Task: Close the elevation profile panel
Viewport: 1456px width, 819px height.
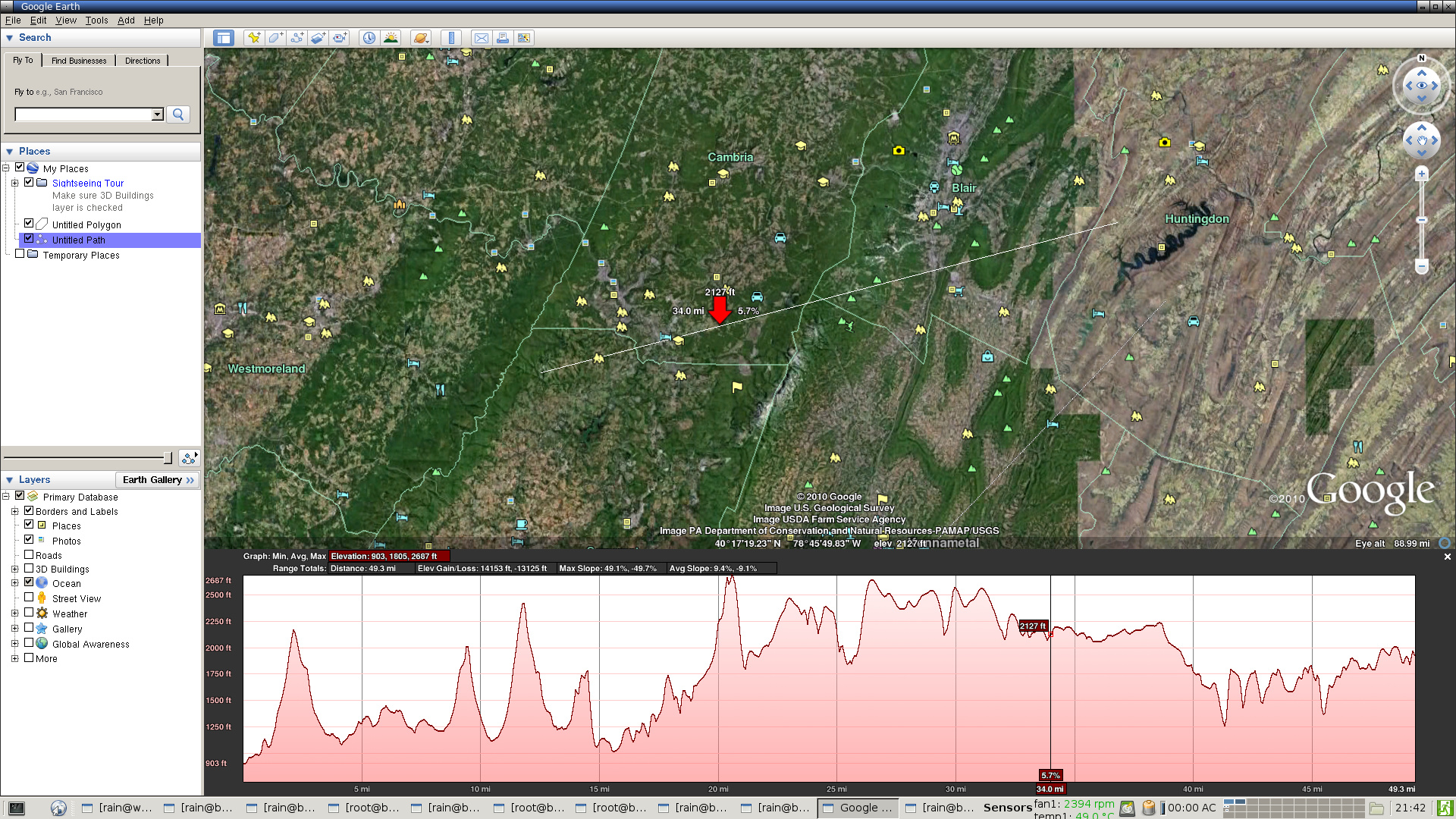Action: [x=1447, y=557]
